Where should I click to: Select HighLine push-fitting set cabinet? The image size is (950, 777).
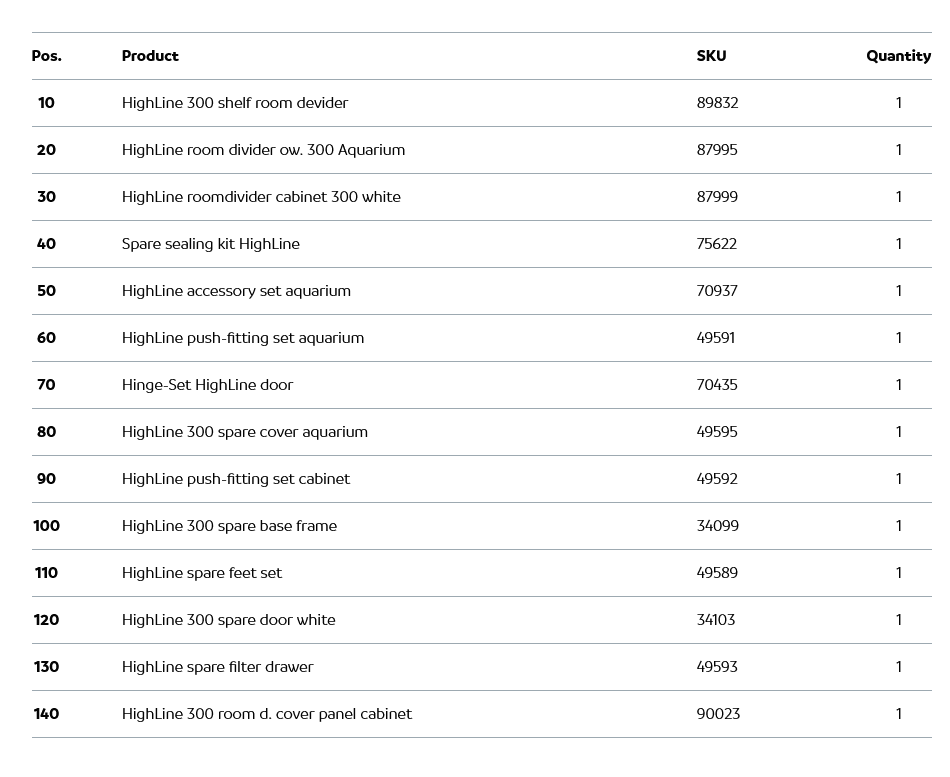pyautogui.click(x=236, y=479)
